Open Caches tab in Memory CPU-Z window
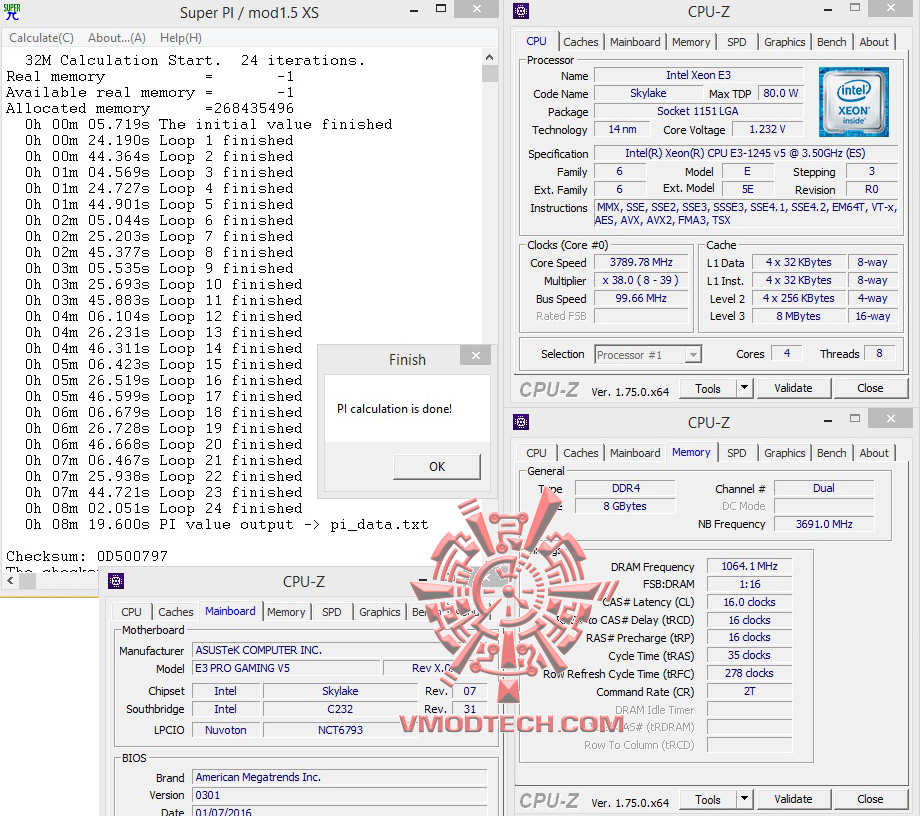 point(580,453)
